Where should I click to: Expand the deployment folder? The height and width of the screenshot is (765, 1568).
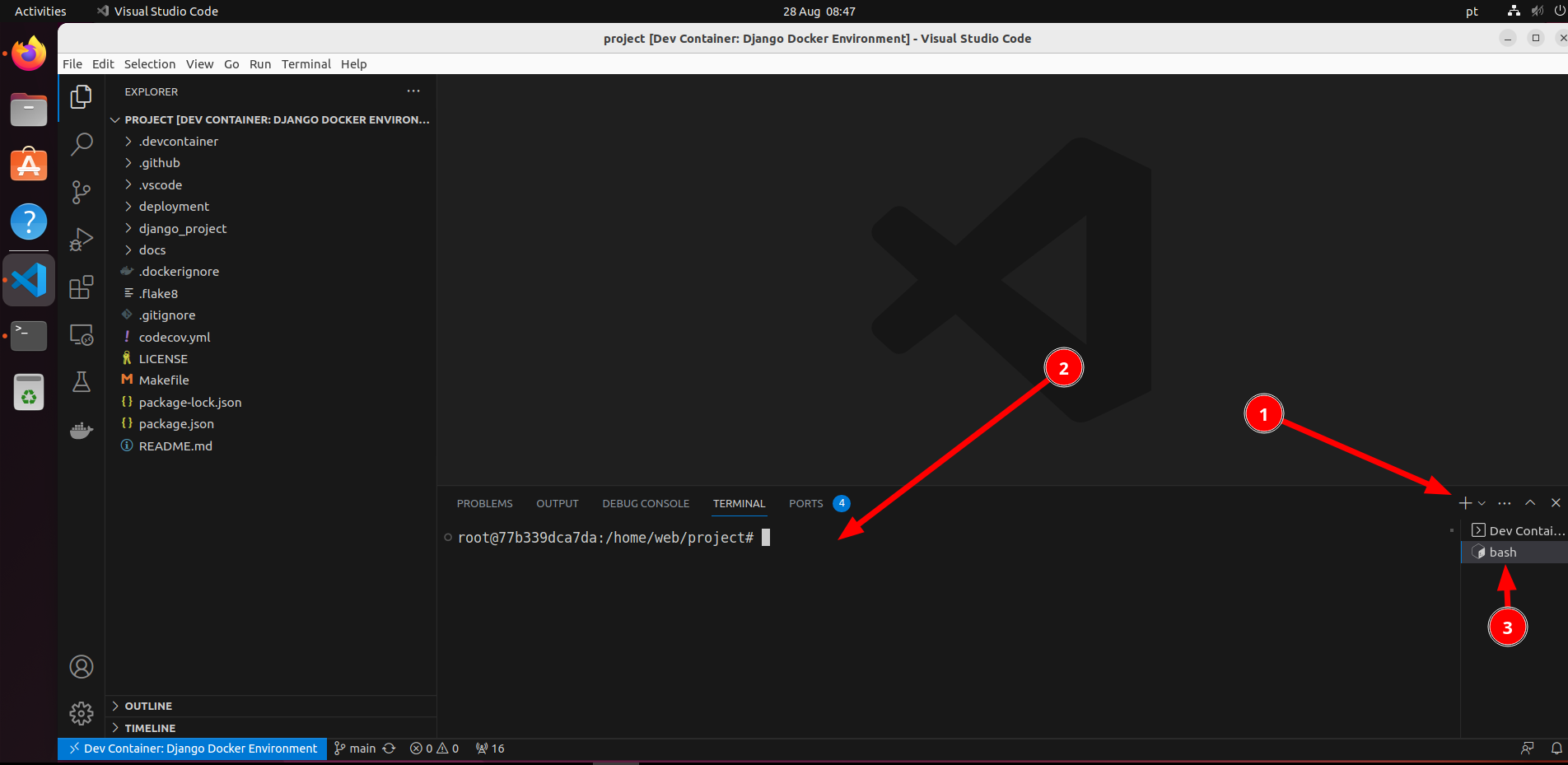(271, 207)
